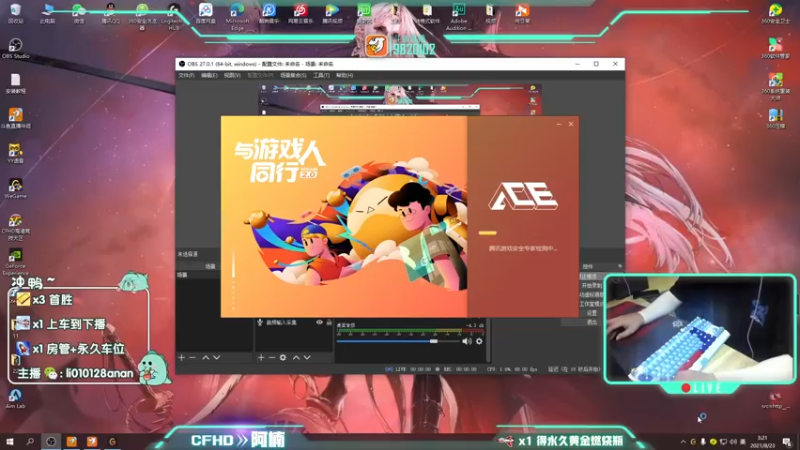
Task: Open the GeForce Experience shortcut
Action: pyautogui.click(x=15, y=261)
